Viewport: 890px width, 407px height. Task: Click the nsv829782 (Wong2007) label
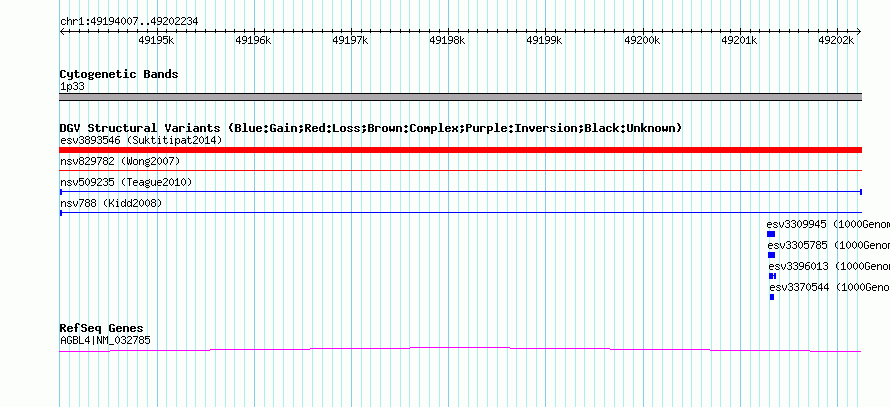click(x=120, y=162)
